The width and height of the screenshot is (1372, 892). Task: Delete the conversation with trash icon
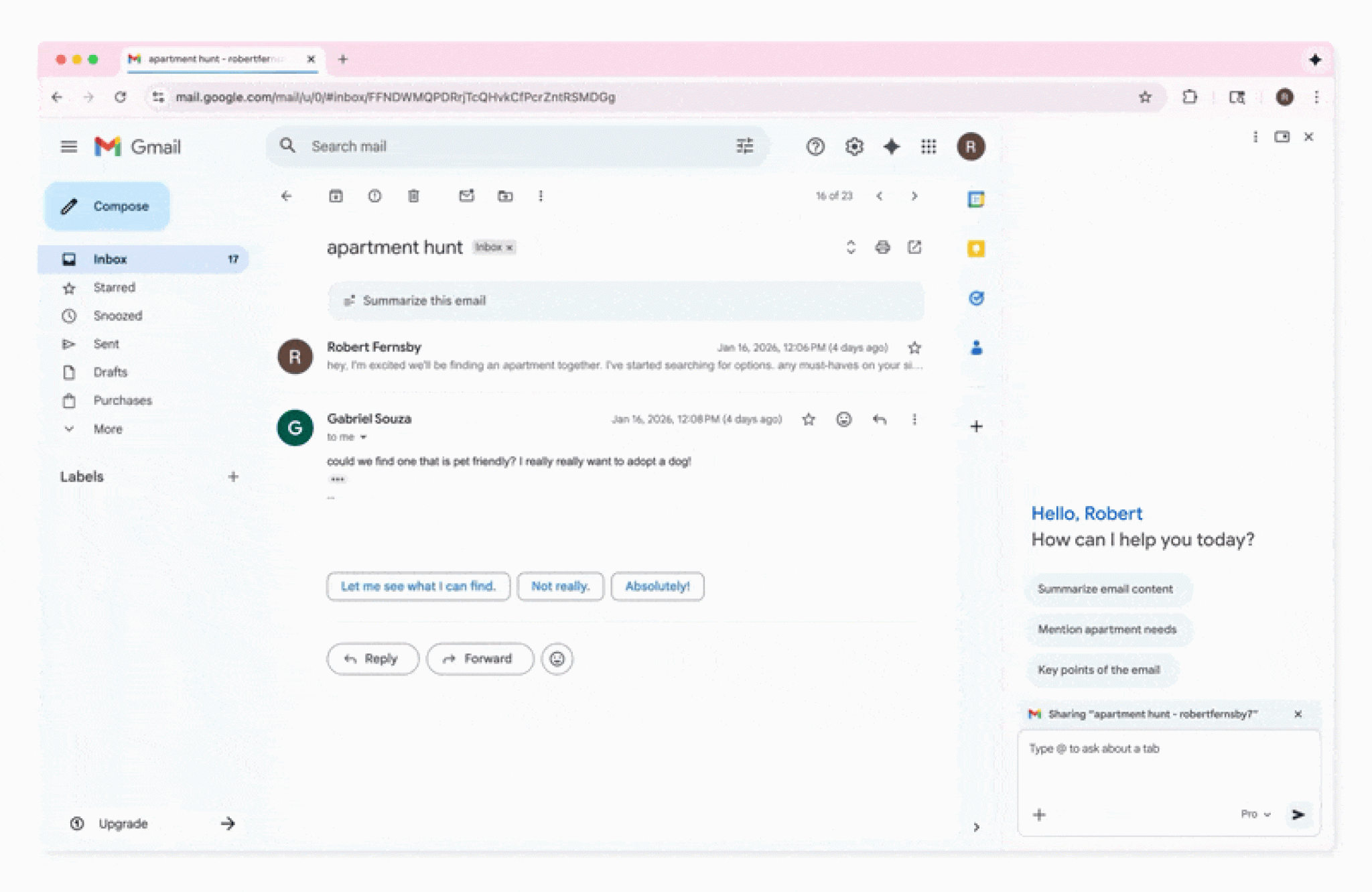pos(413,196)
